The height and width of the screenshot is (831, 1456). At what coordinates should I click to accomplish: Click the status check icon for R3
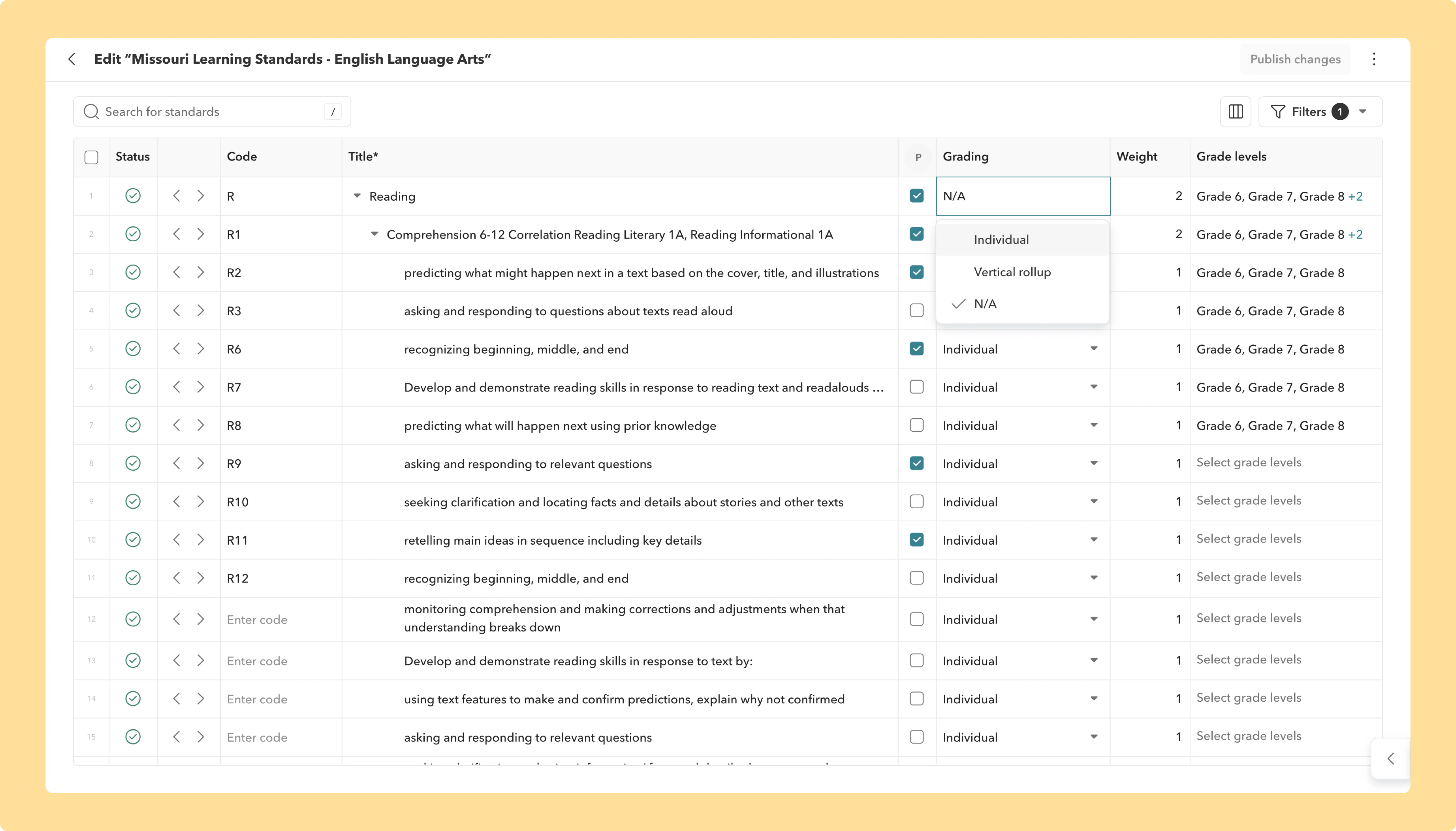click(133, 311)
